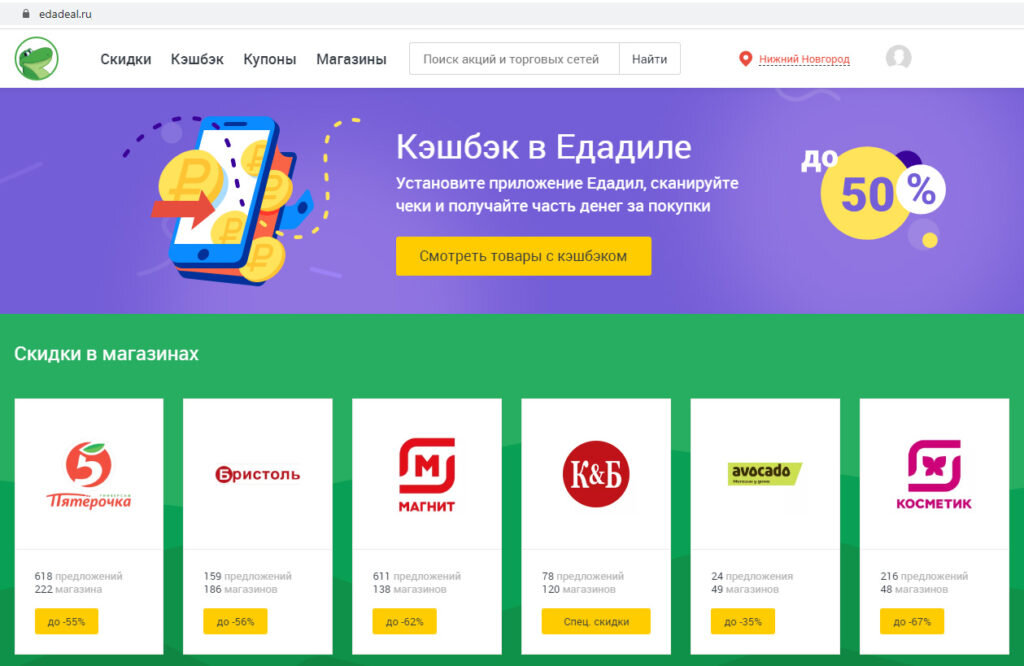Click the К&Б red circle logo

596,474
